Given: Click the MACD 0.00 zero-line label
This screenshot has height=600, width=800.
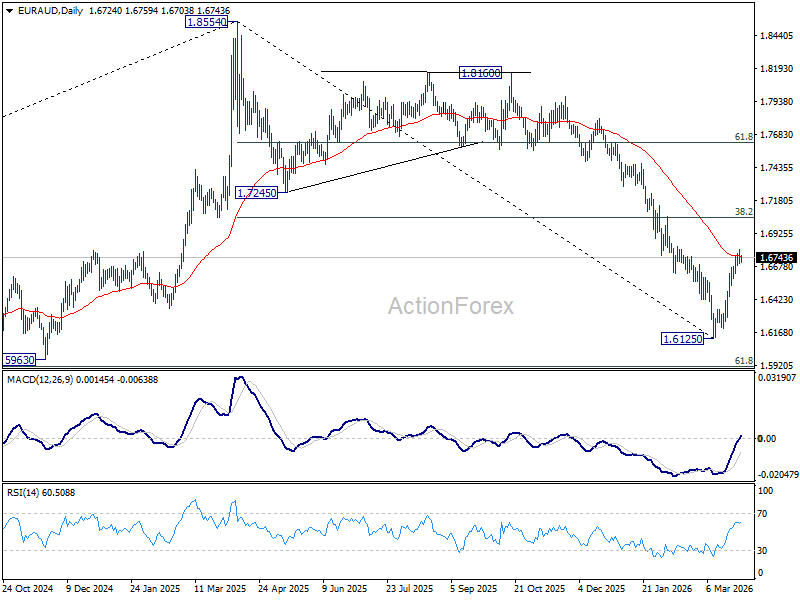Looking at the screenshot, I should tap(767, 438).
